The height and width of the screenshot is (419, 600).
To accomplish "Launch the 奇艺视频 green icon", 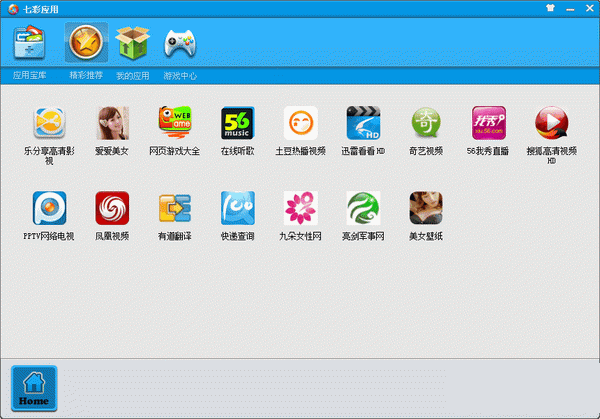I will tap(426, 123).
